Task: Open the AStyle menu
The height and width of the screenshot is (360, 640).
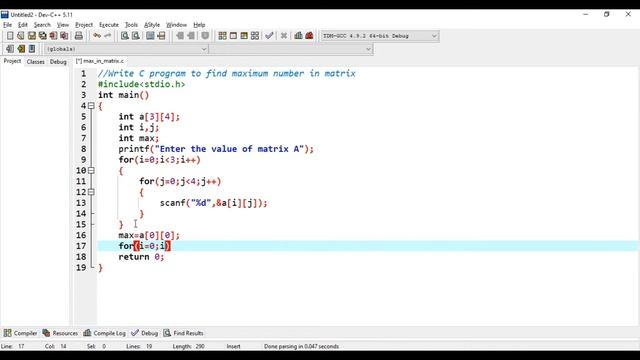Action: 152,25
